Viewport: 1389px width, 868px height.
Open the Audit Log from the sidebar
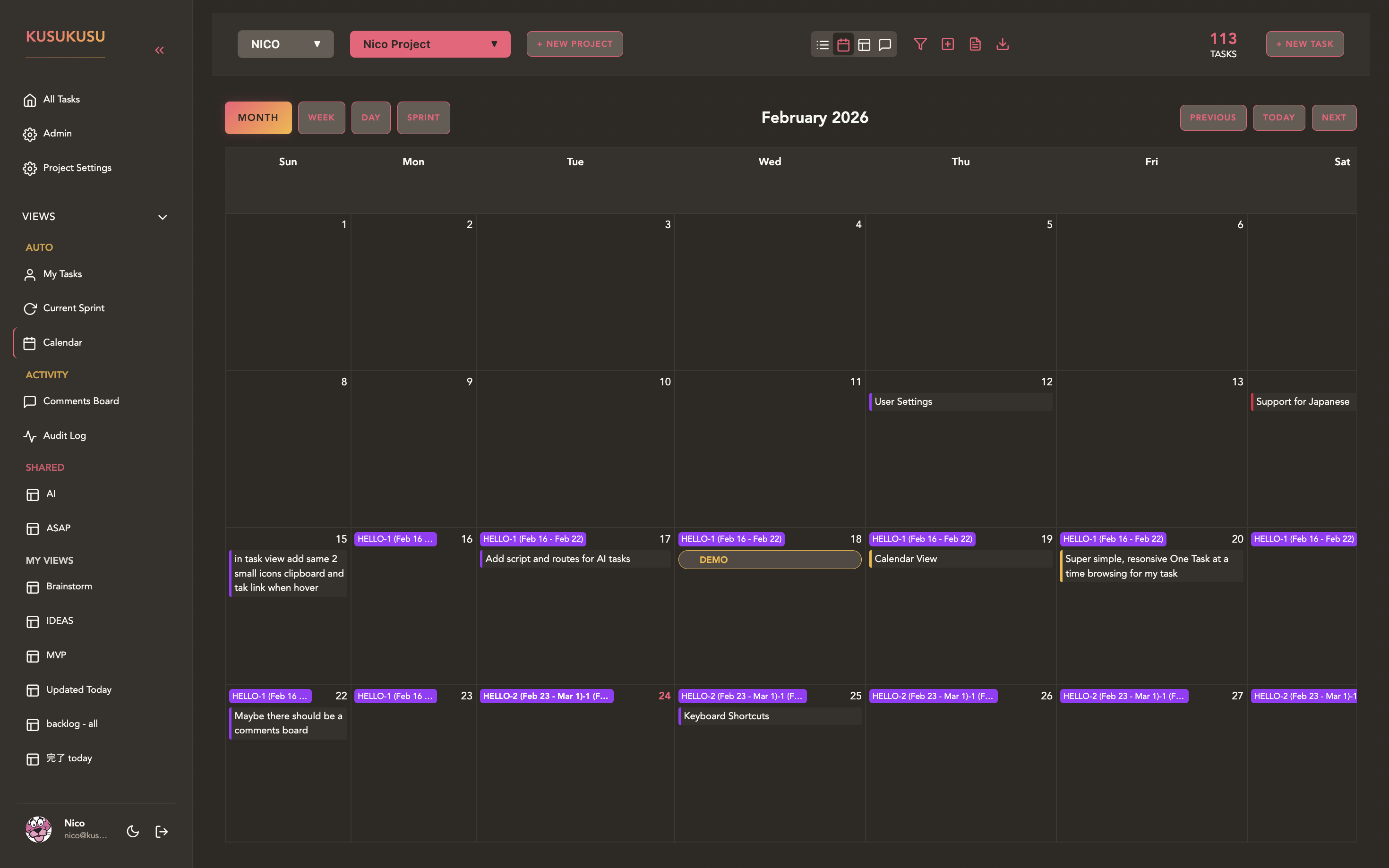(64, 435)
